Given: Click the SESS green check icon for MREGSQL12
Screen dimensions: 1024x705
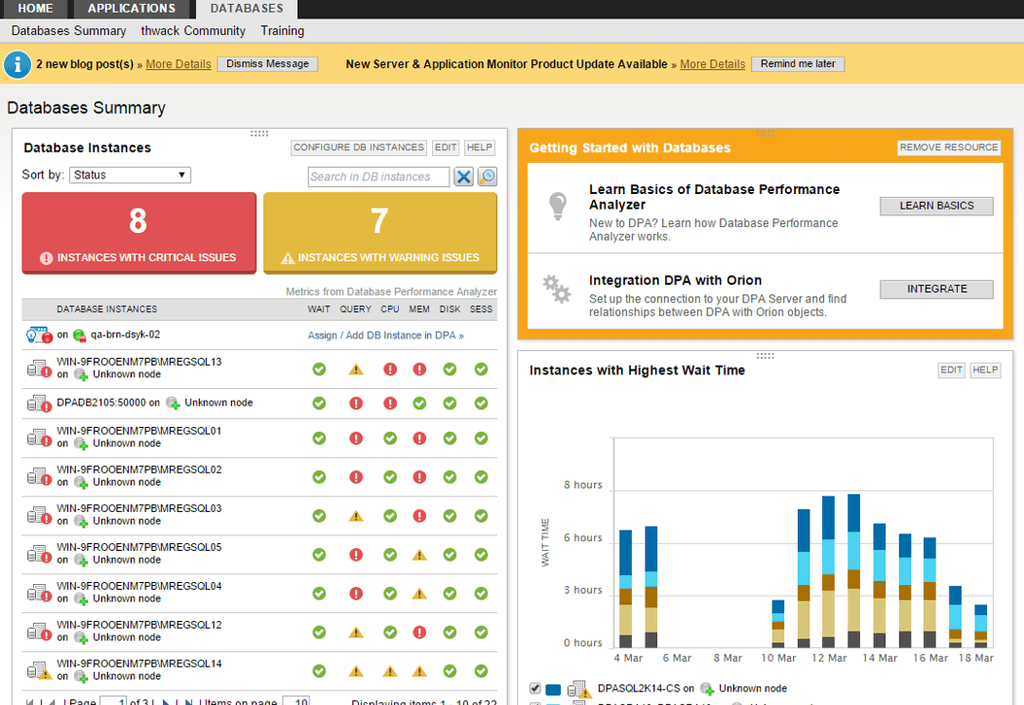Looking at the screenshot, I should pos(481,633).
